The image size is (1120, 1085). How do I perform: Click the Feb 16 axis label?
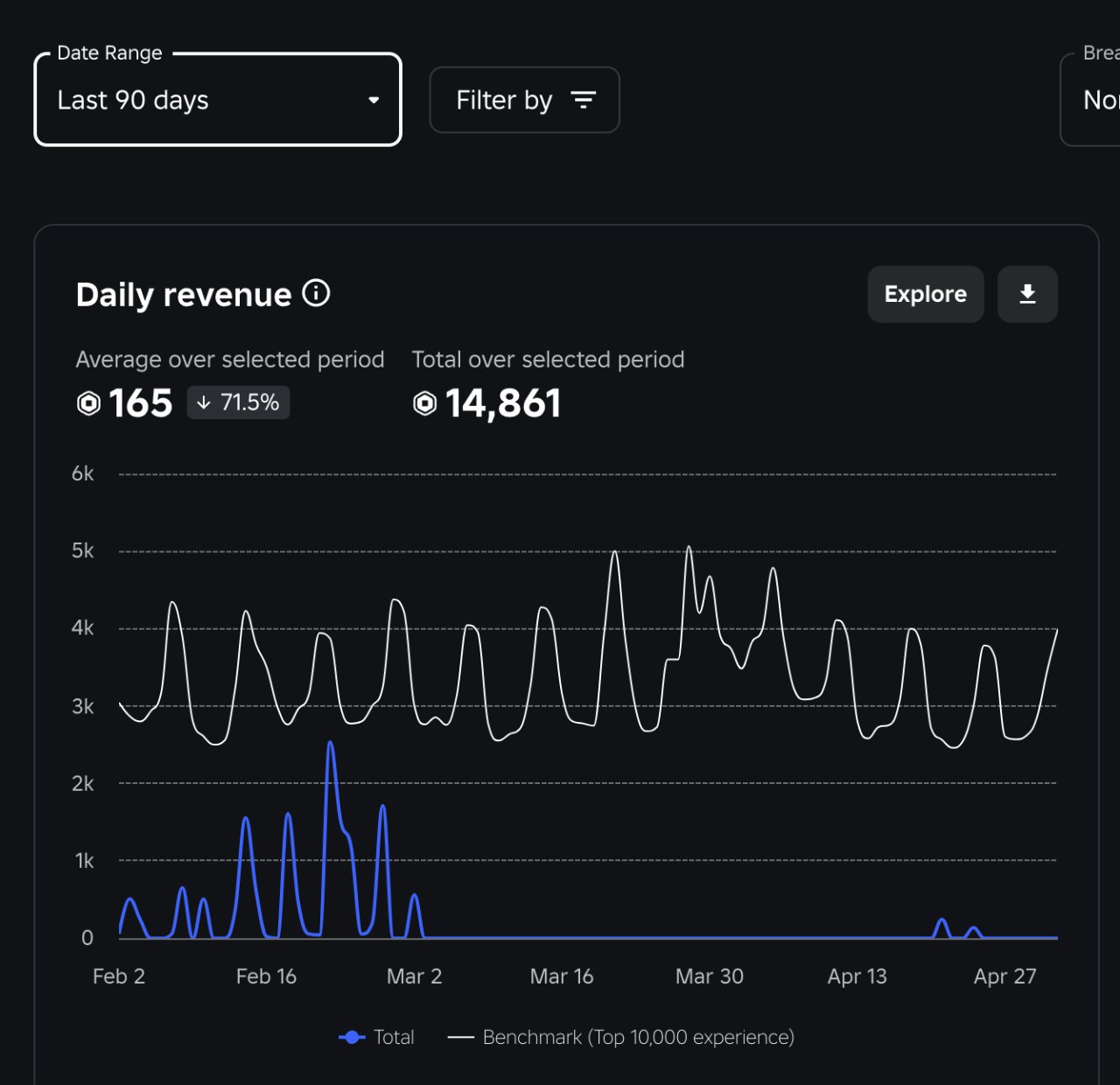click(x=266, y=976)
